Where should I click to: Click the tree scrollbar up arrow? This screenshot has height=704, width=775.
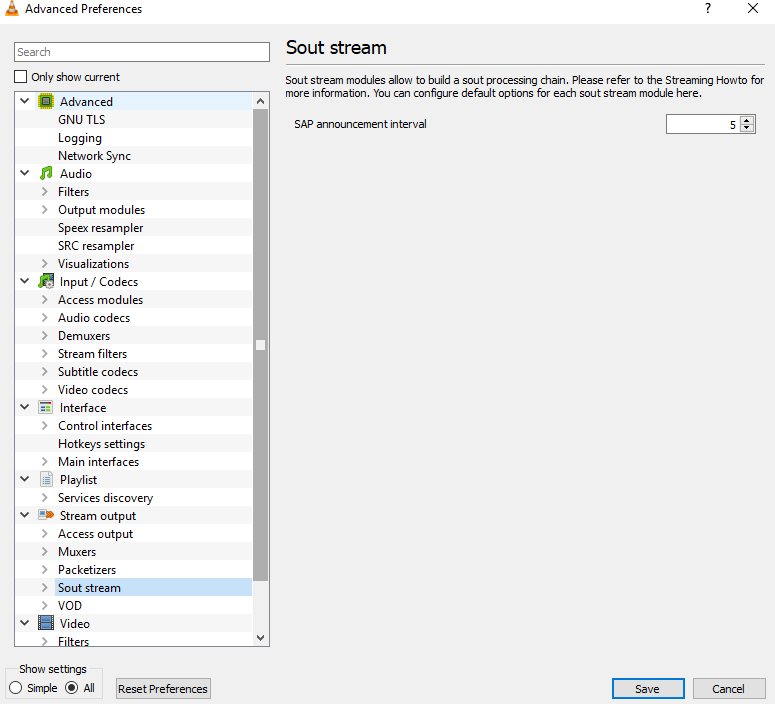click(260, 101)
